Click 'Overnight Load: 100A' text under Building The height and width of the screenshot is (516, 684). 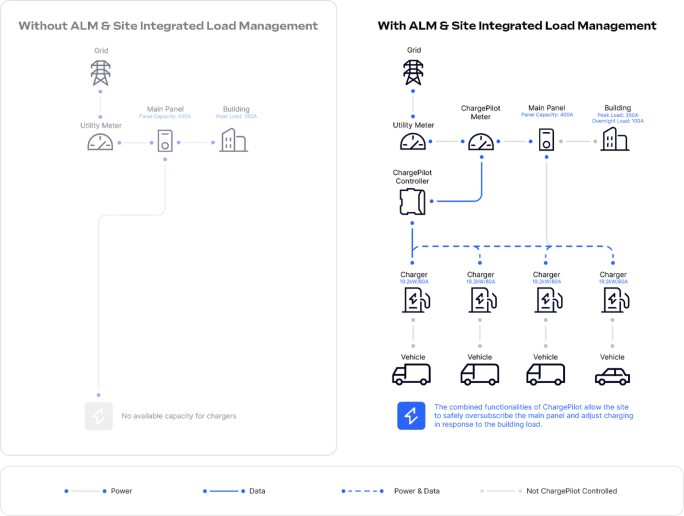pos(618,121)
